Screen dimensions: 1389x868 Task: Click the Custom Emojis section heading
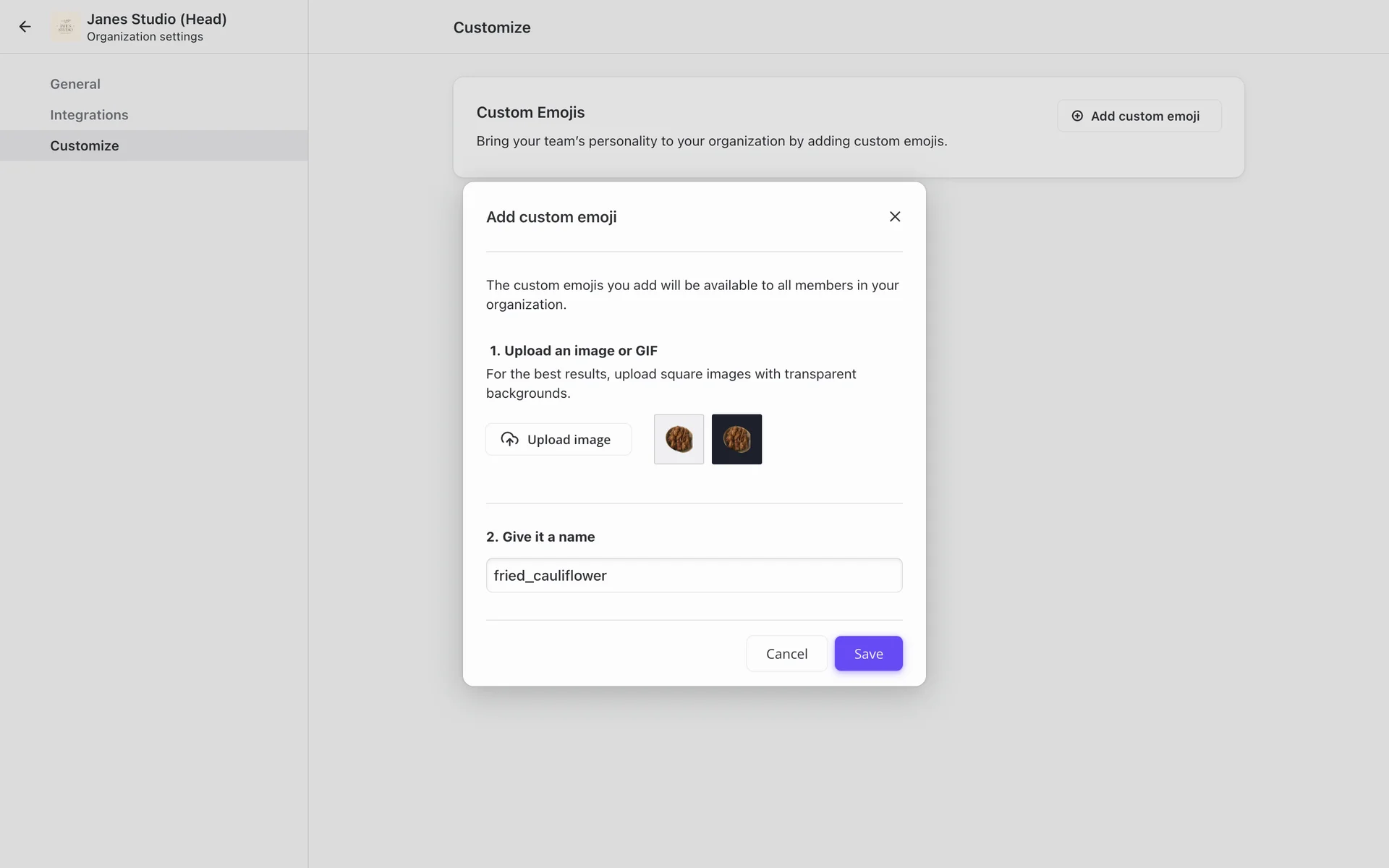click(x=530, y=112)
